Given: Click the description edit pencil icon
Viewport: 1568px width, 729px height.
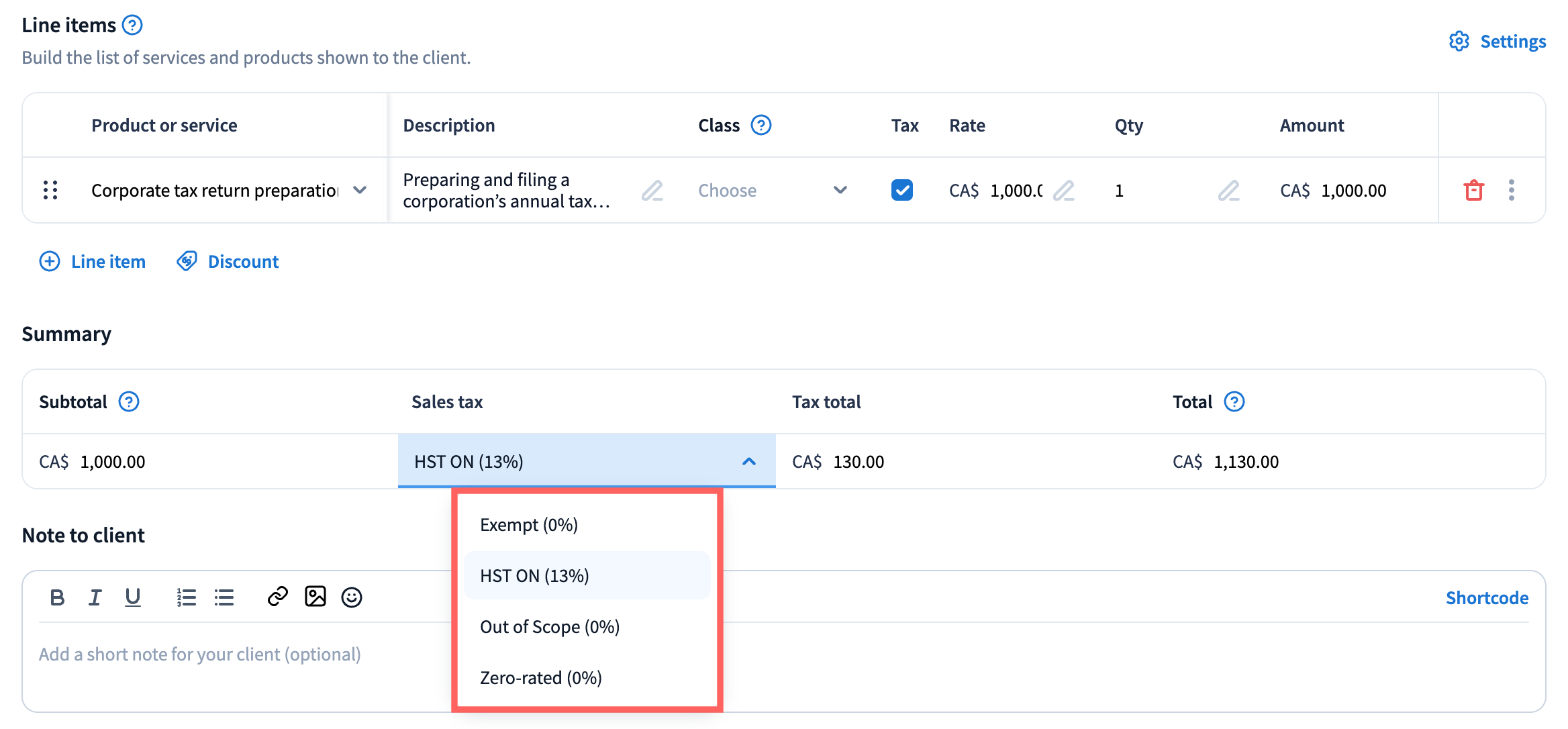Looking at the screenshot, I should (x=652, y=191).
